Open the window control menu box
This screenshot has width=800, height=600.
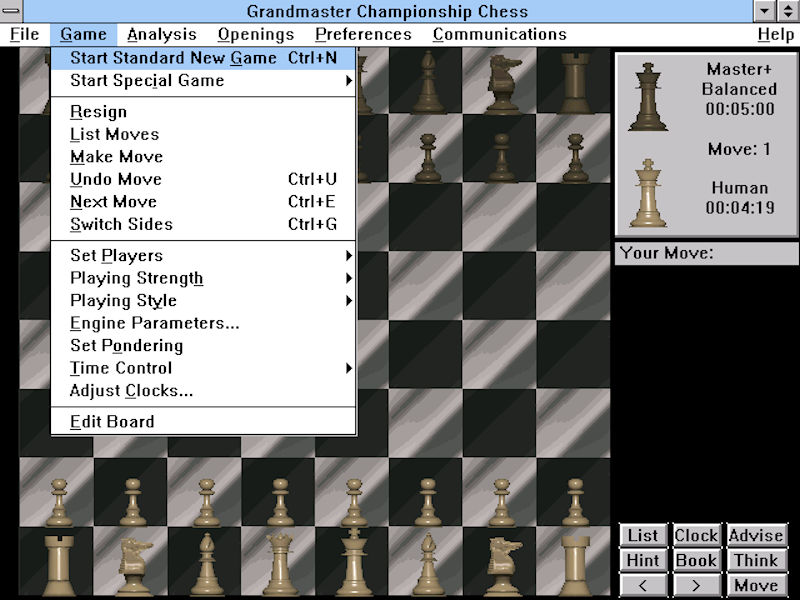[11, 11]
